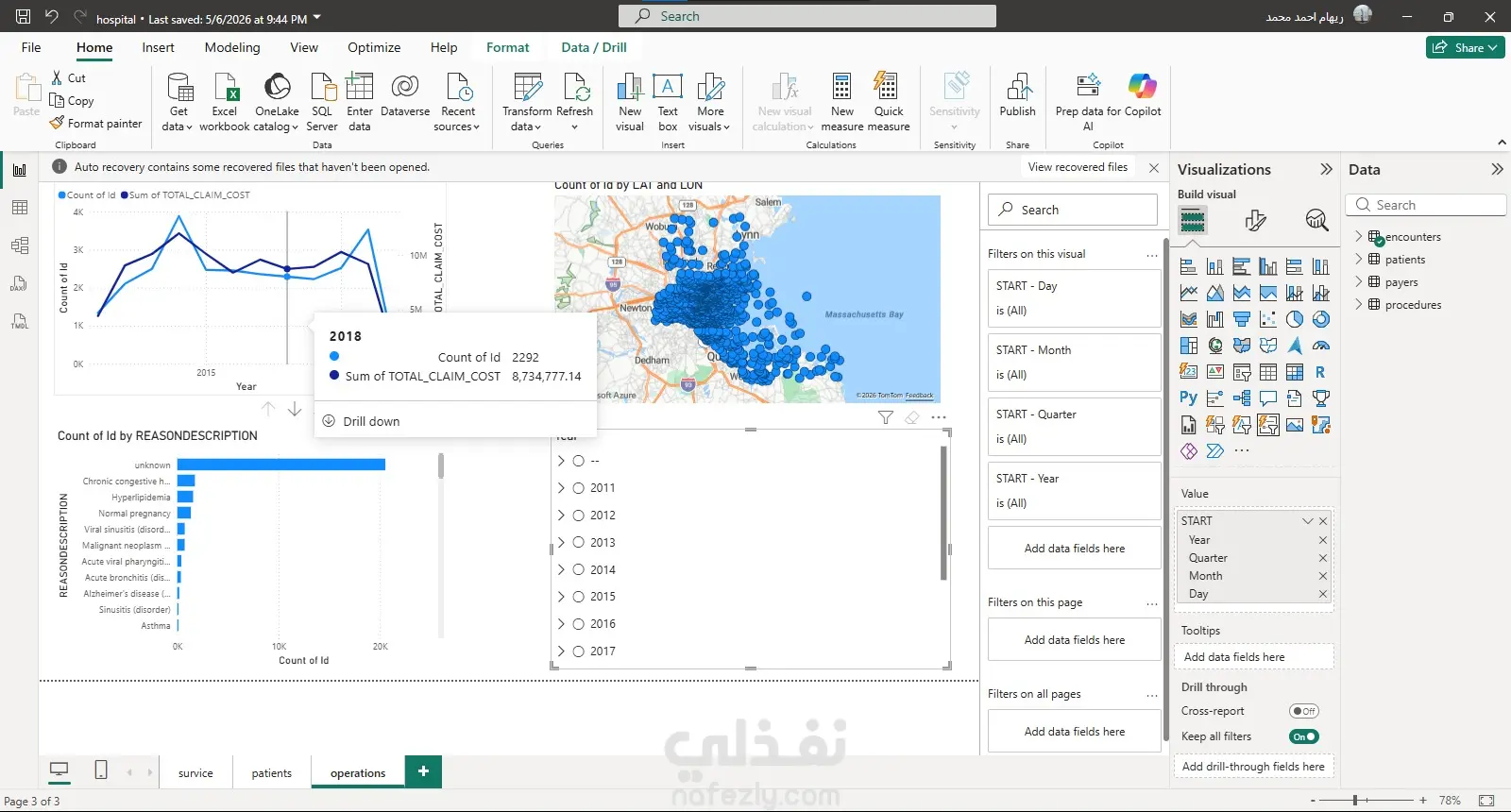Select the Q&A visual type
The image size is (1511, 812).
(1268, 398)
